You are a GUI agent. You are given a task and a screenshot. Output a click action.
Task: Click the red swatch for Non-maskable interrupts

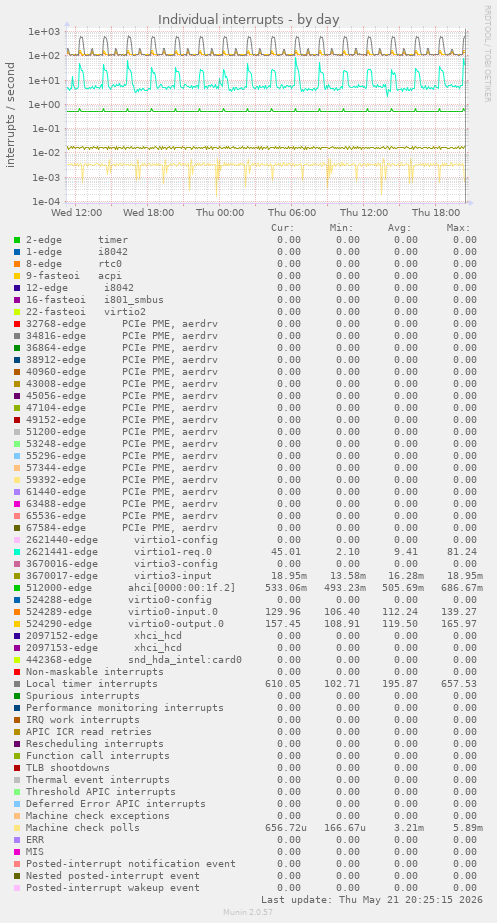click(x=17, y=672)
